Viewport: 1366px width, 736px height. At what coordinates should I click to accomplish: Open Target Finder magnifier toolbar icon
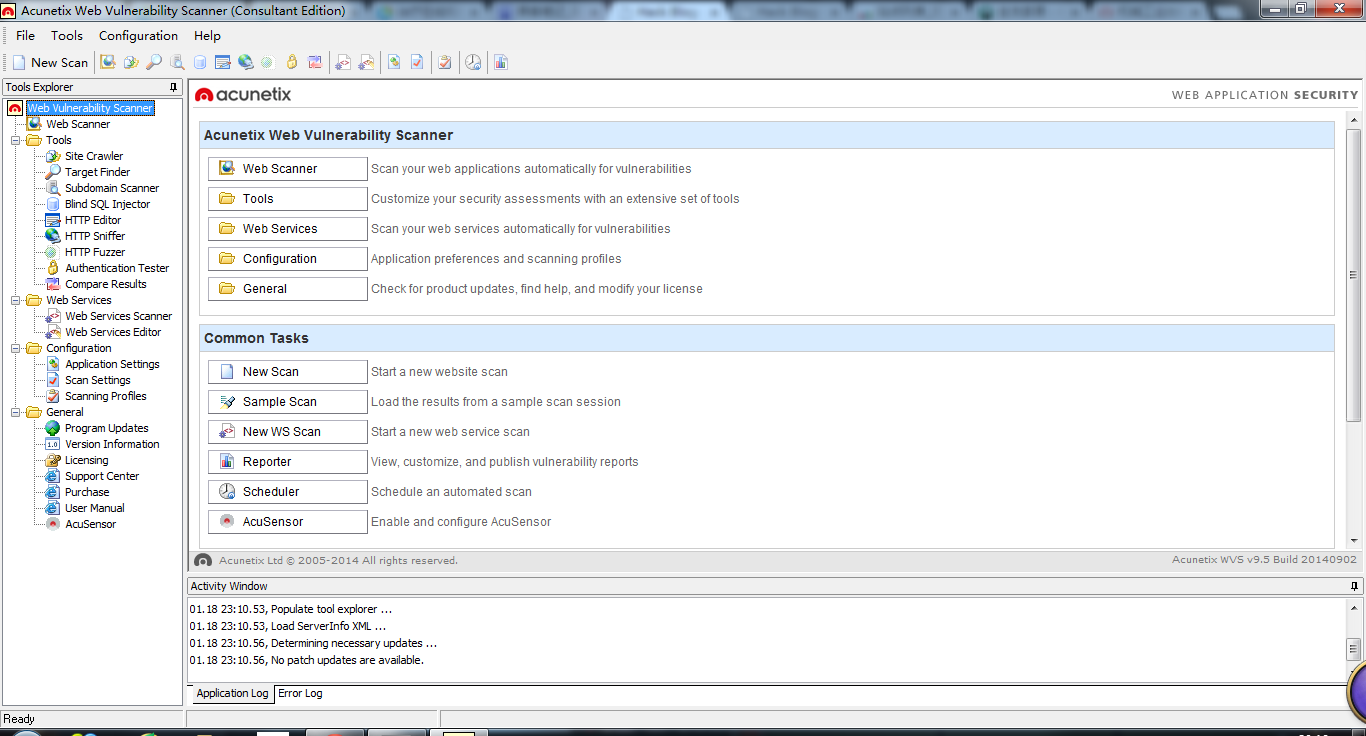(154, 62)
